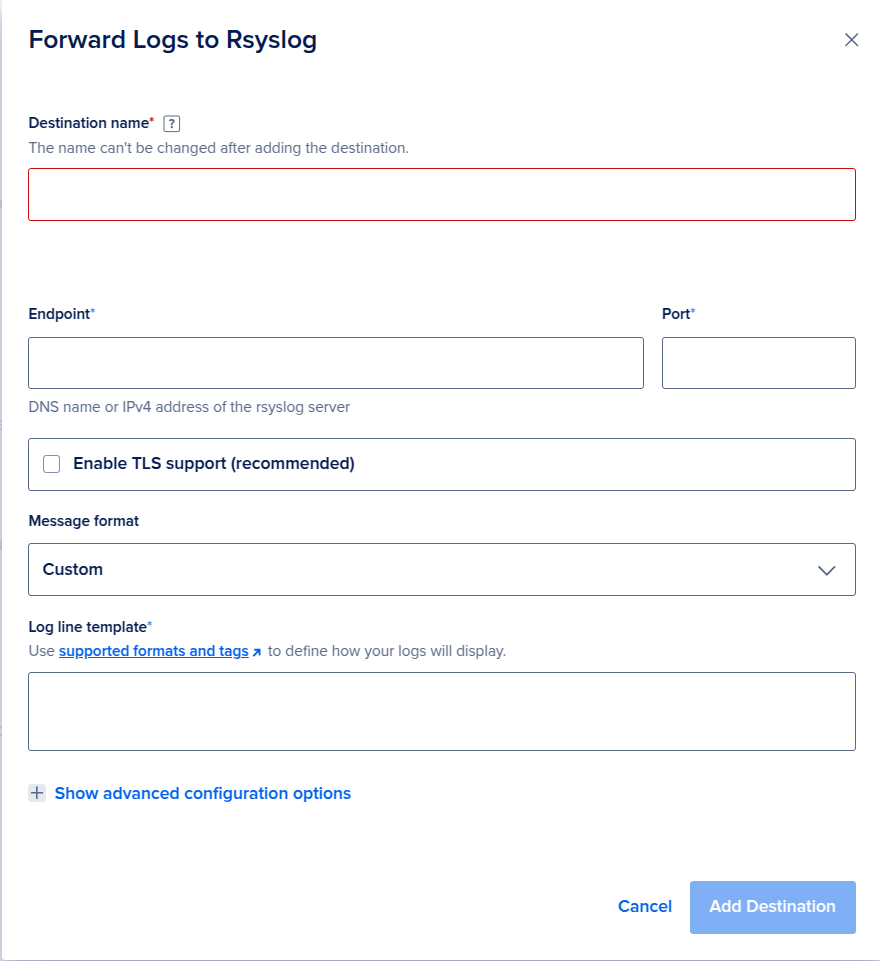Focus the Endpoint input field

pos(335,362)
